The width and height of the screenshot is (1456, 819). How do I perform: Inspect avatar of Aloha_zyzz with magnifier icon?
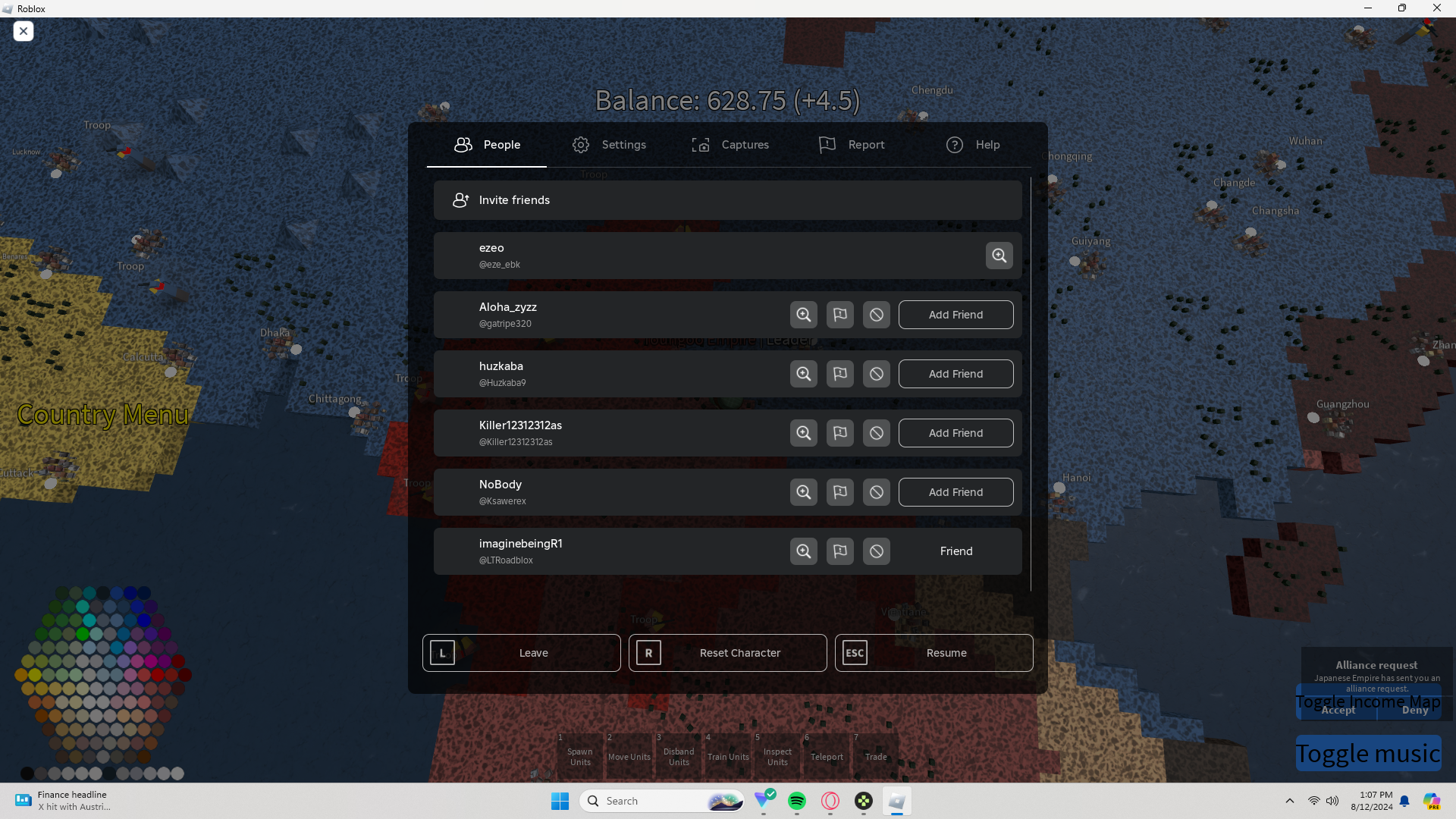point(803,315)
